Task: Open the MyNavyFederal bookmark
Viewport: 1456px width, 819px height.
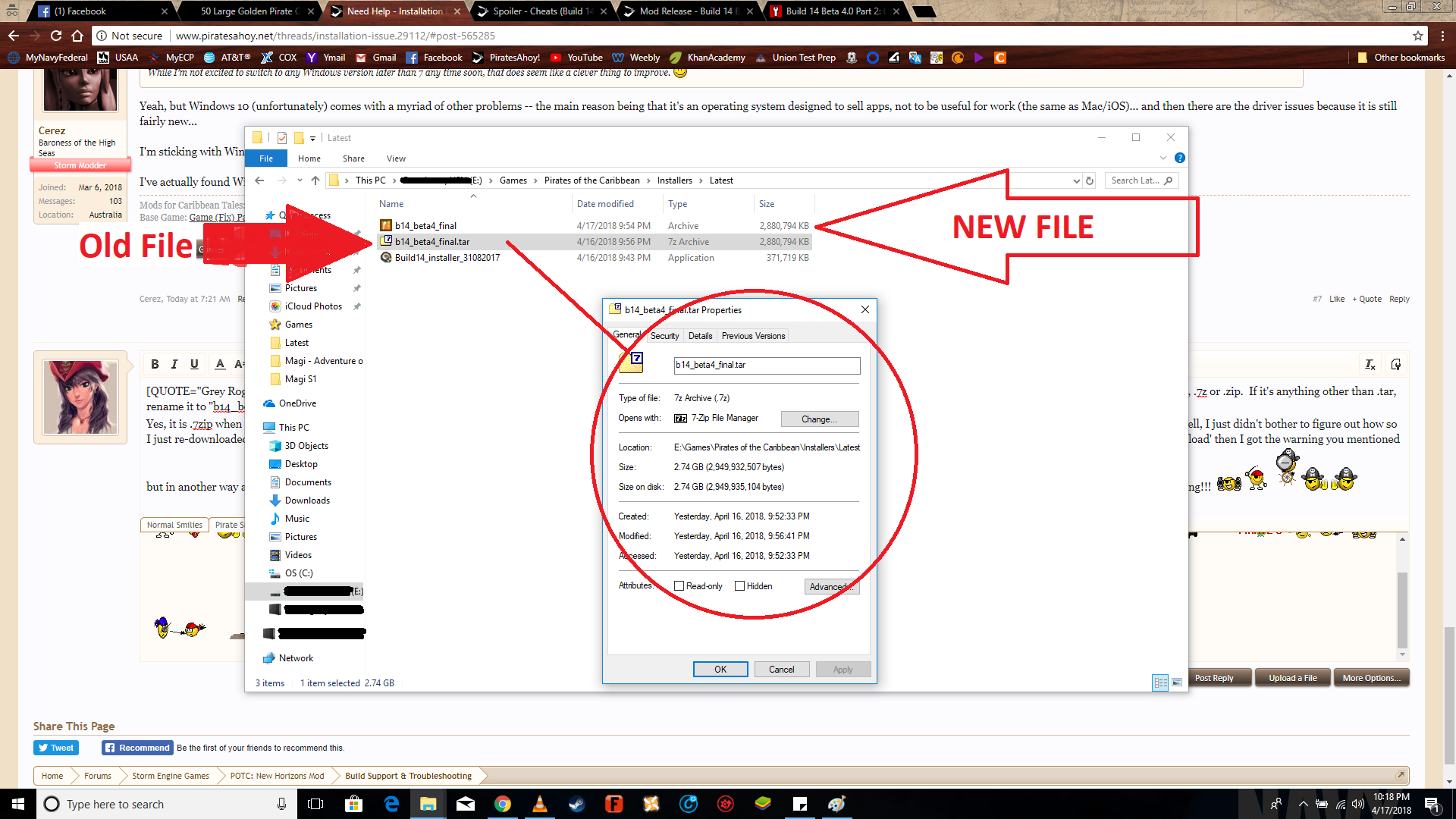Action: [49, 58]
